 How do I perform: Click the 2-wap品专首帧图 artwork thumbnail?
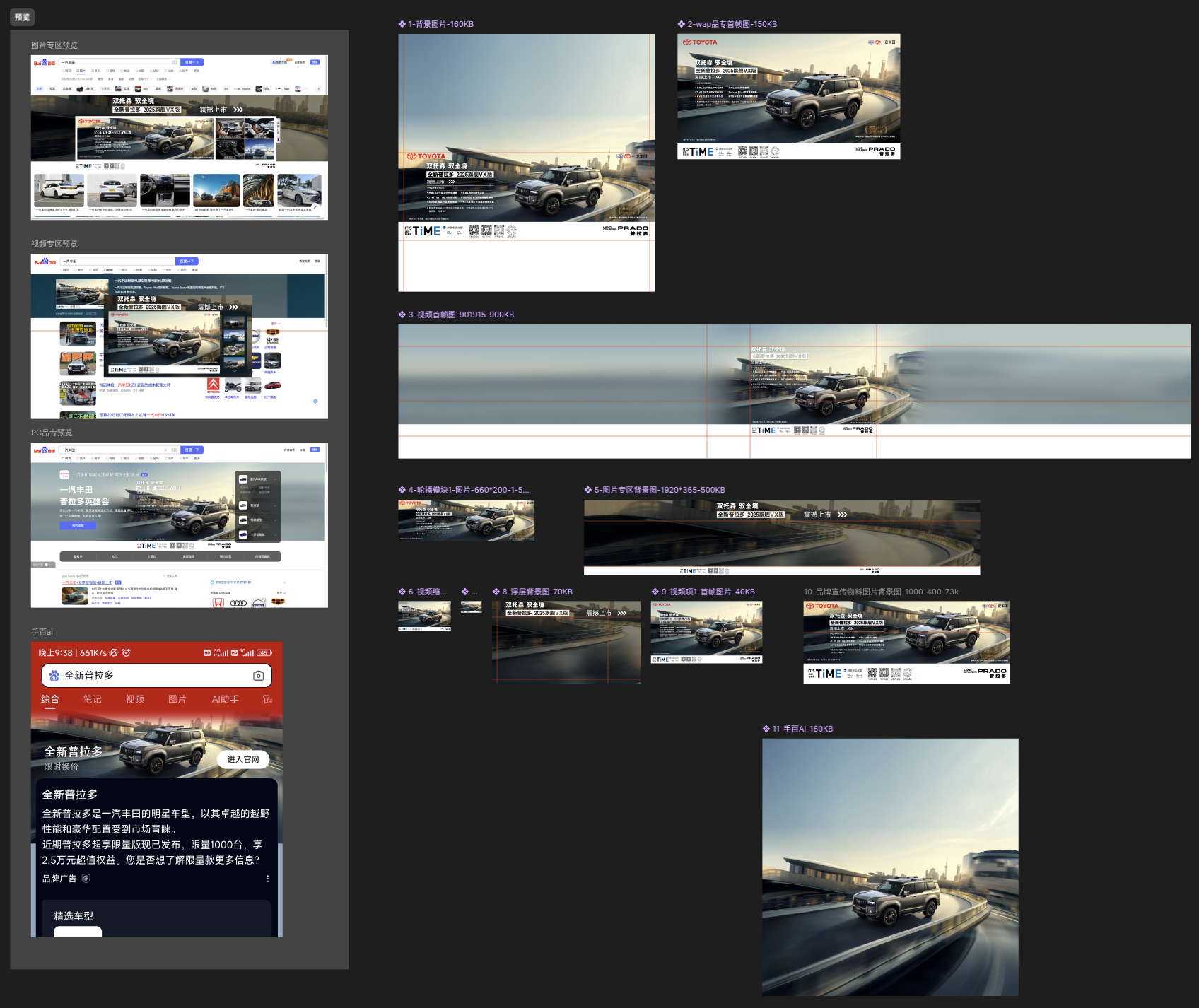pyautogui.click(x=789, y=96)
